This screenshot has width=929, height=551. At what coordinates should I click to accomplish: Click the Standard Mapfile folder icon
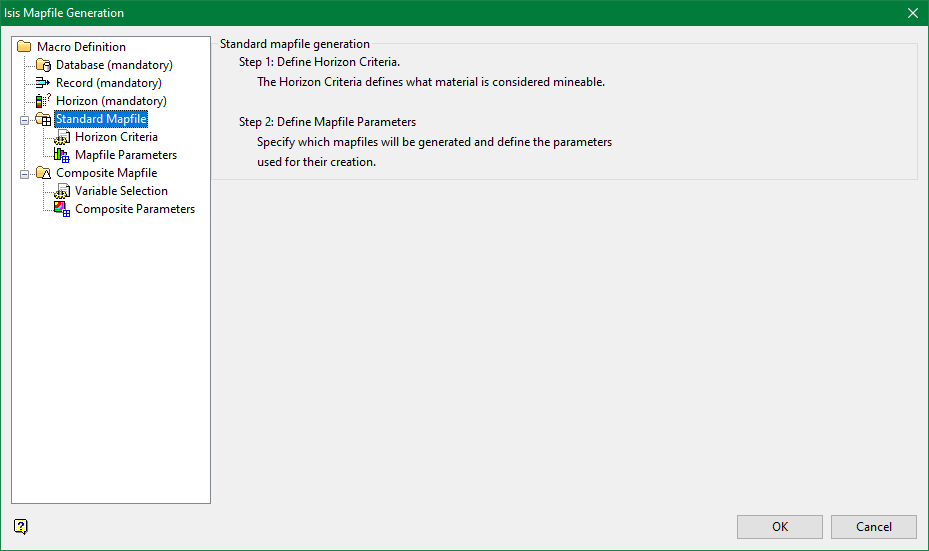click(x=43, y=119)
